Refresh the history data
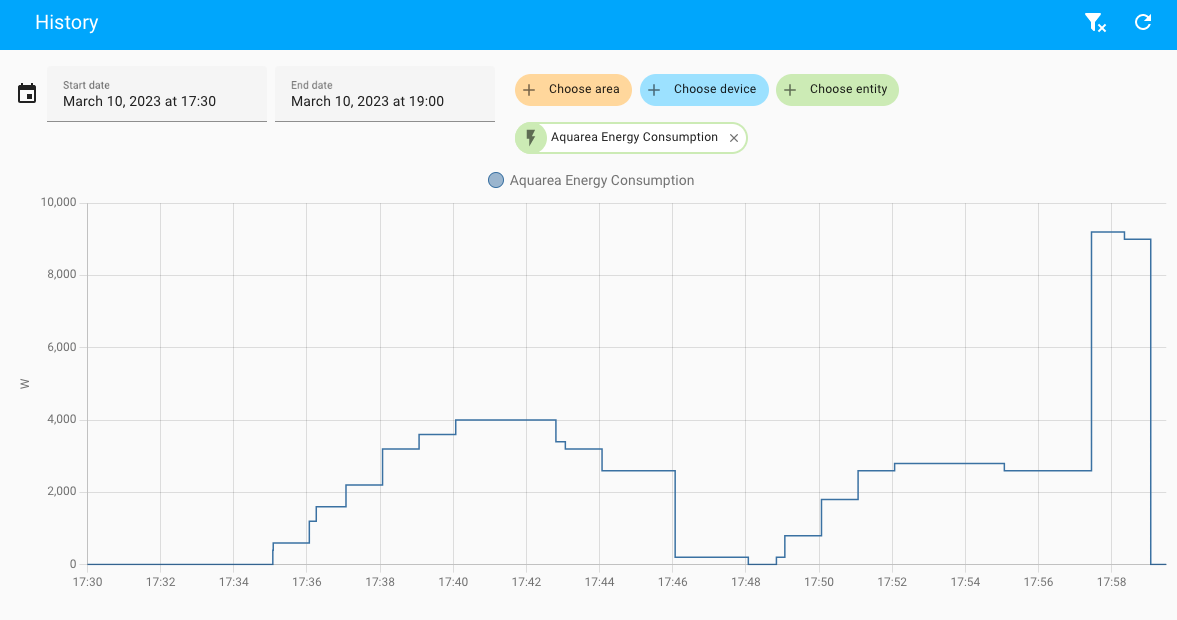The image size is (1177, 620). tap(1142, 21)
